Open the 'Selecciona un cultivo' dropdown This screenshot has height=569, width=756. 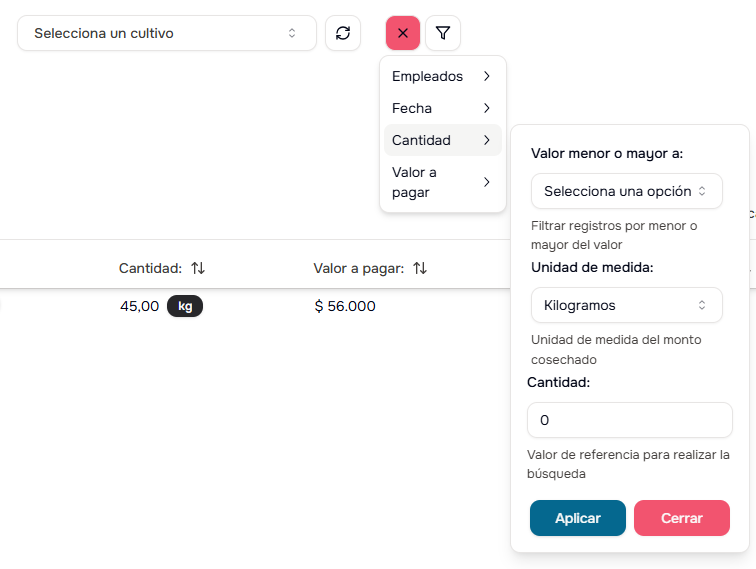[x=167, y=33]
